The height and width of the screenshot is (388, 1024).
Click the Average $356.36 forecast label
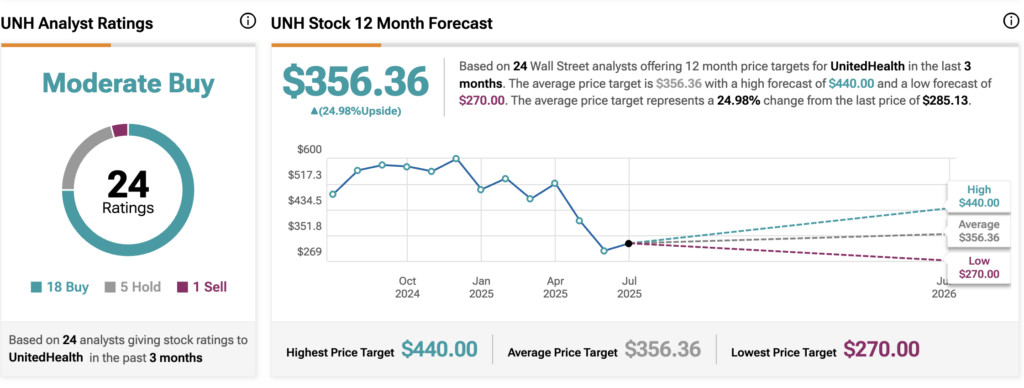pos(978,231)
